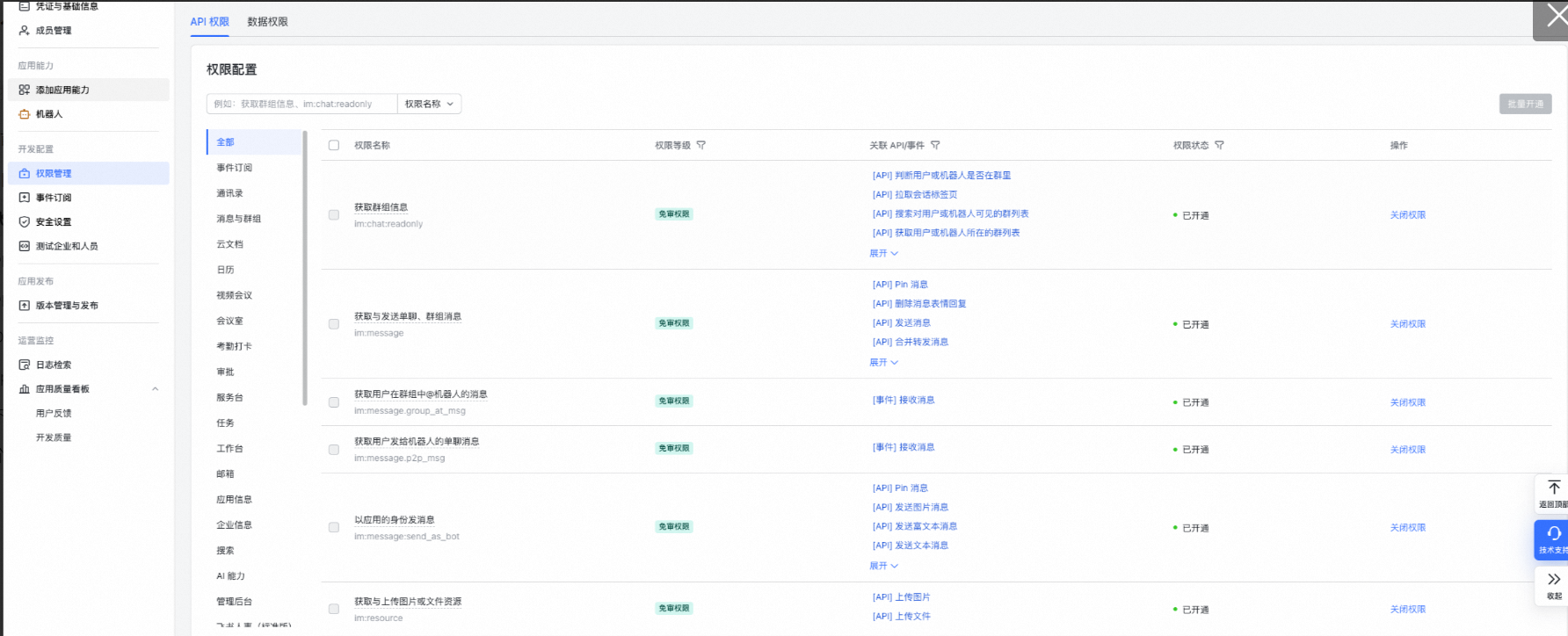Open the [API] 拉取会话标签页 link
Screen dimensions: 1568x636
915,195
